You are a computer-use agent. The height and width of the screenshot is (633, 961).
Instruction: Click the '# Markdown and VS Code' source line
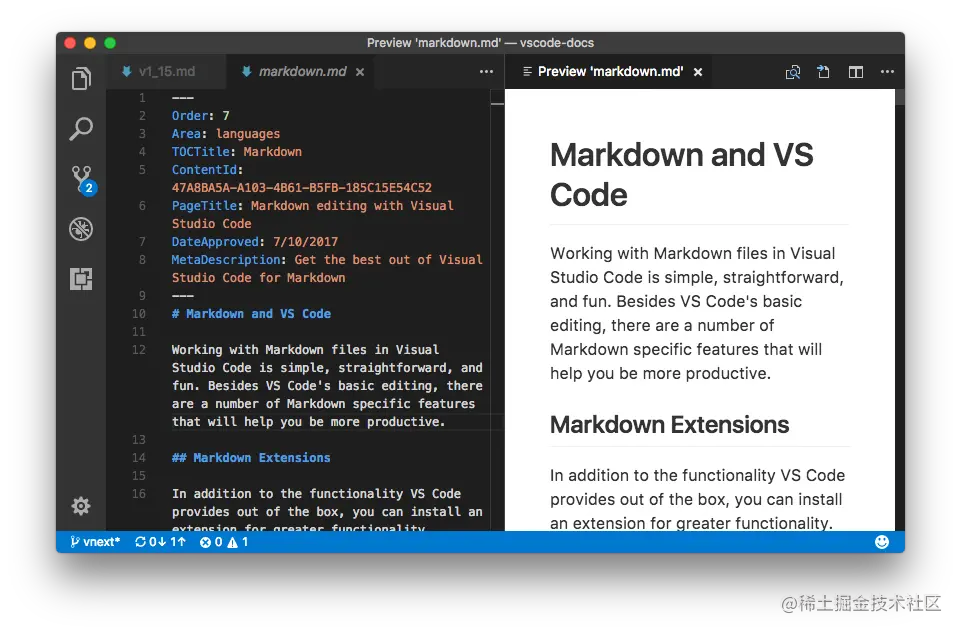[x=251, y=314]
